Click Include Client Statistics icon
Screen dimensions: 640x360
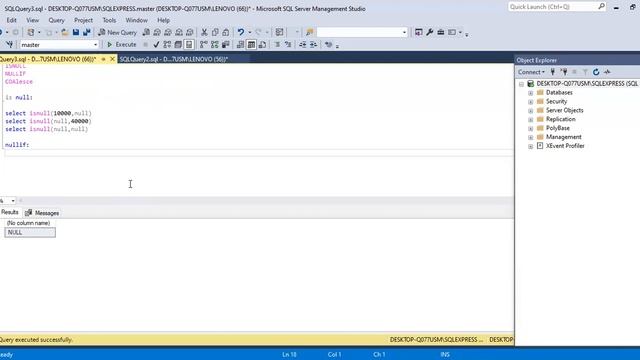[x=225, y=44]
